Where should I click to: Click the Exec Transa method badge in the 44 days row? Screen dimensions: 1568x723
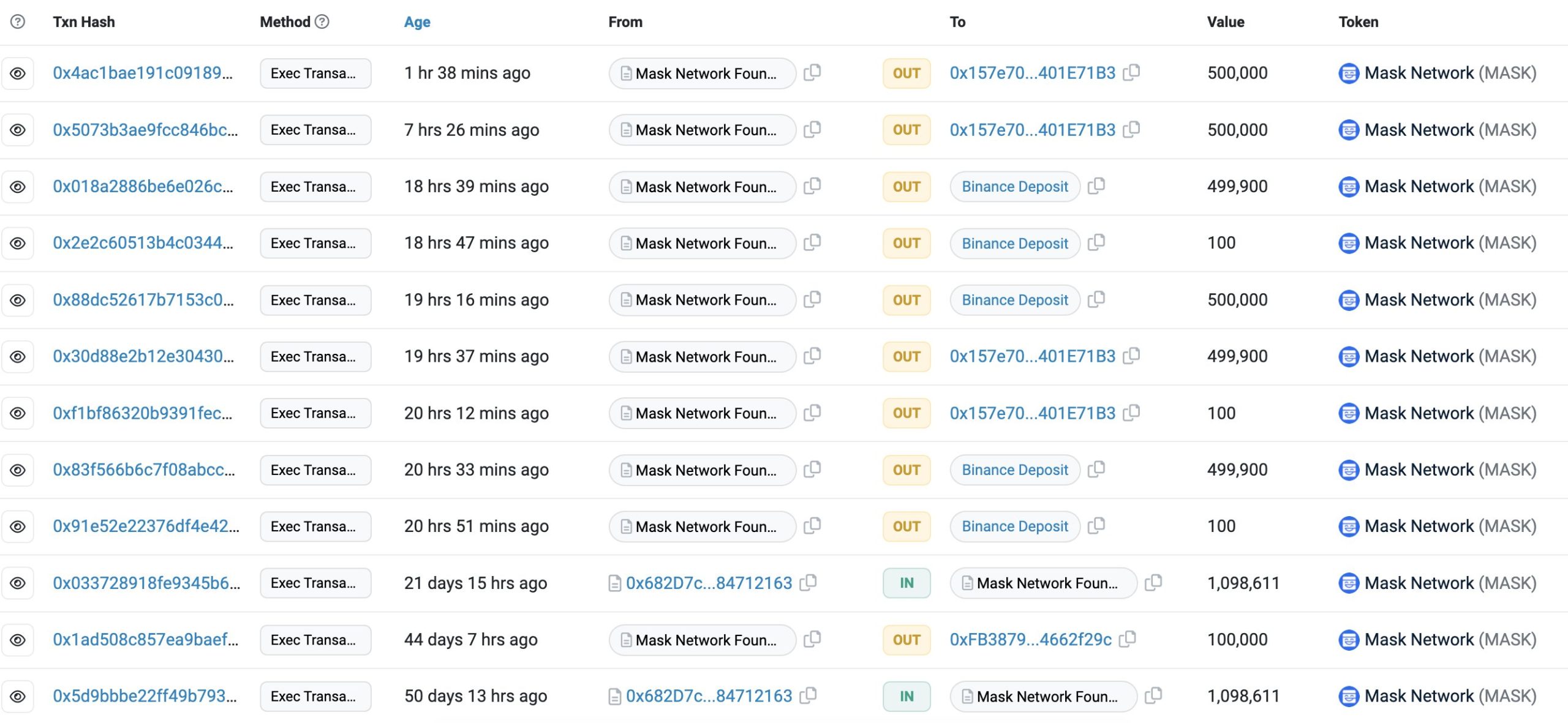[x=315, y=640]
